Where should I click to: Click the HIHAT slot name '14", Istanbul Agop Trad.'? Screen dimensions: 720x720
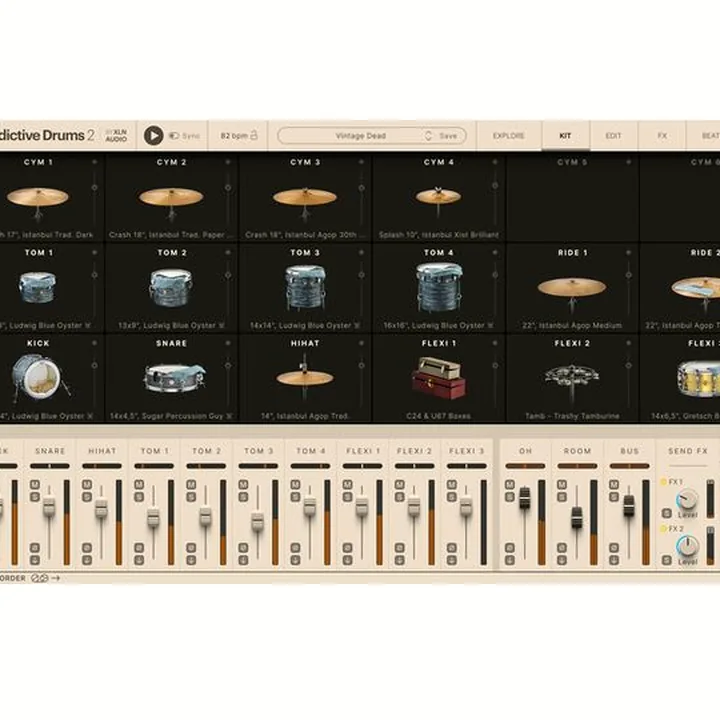coord(305,416)
